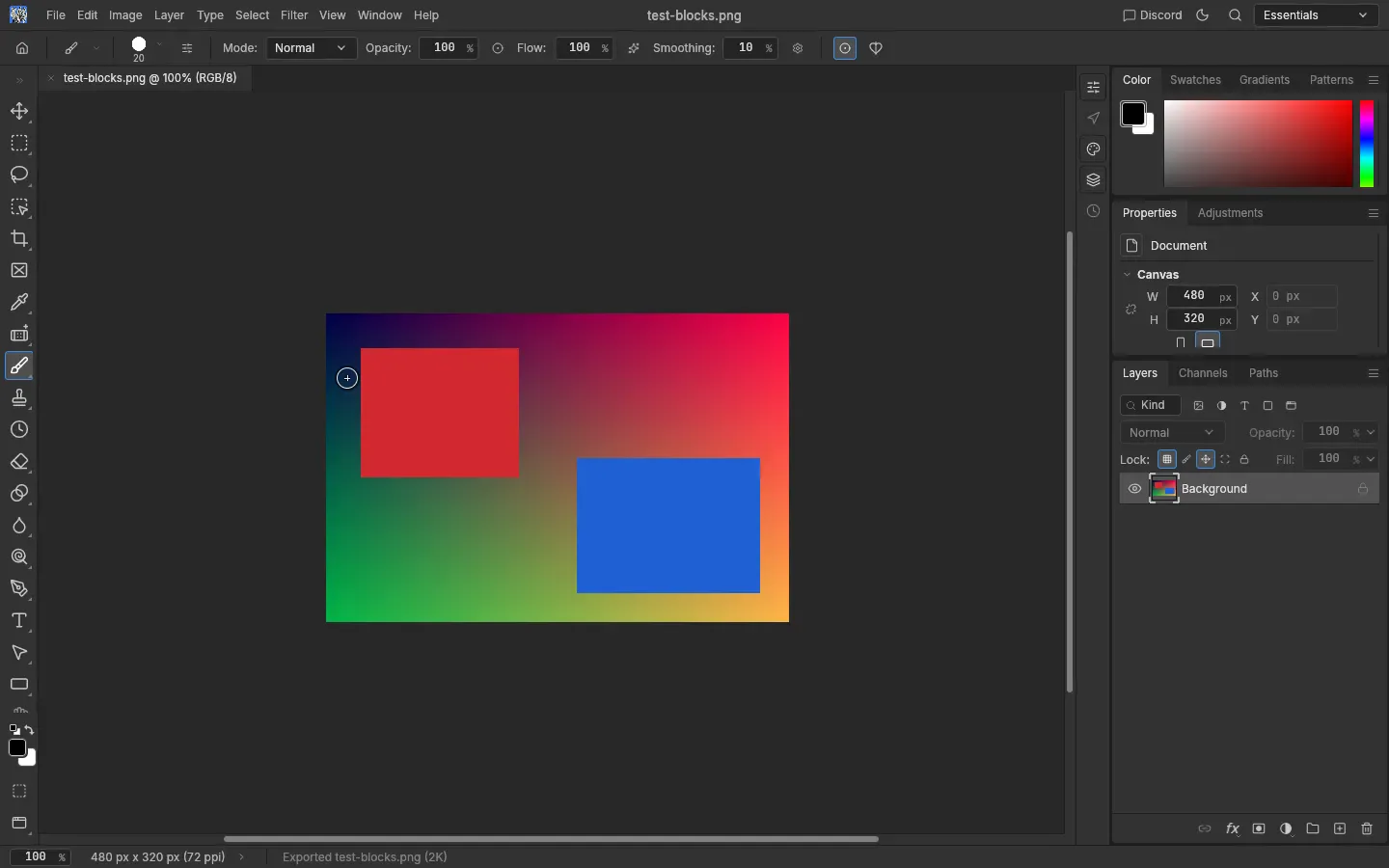The image size is (1389, 868).
Task: Select the Rectangular Marquee tool
Action: click(19, 143)
